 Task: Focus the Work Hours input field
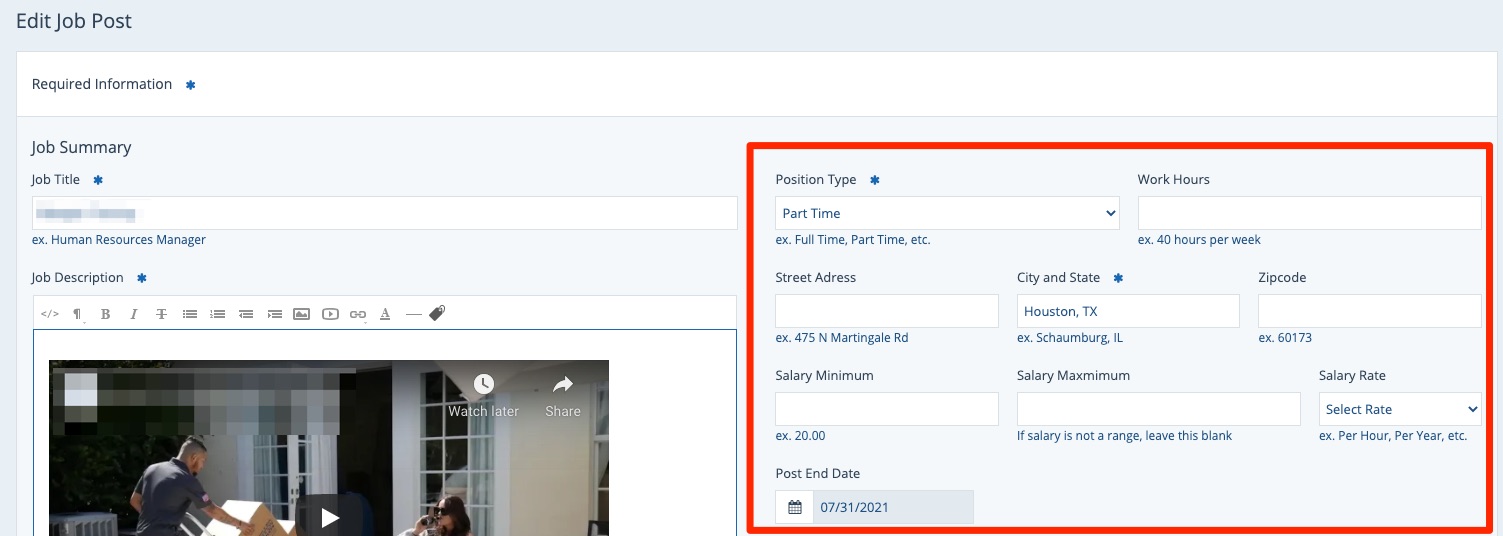(x=1308, y=213)
